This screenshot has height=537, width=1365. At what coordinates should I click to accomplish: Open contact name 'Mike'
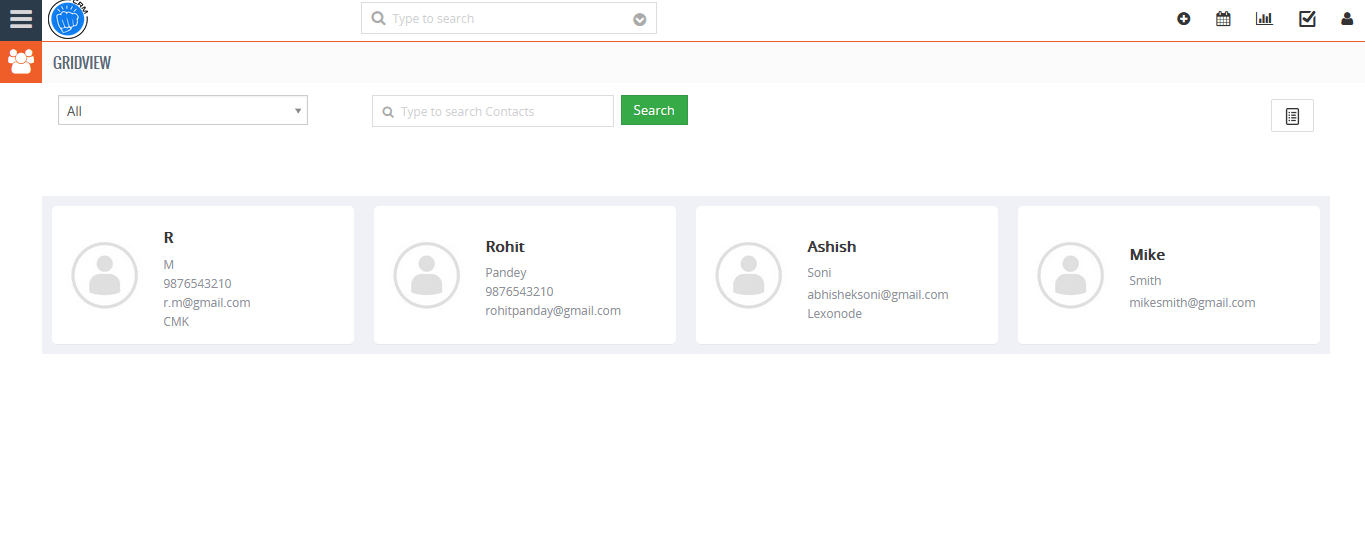[1147, 255]
